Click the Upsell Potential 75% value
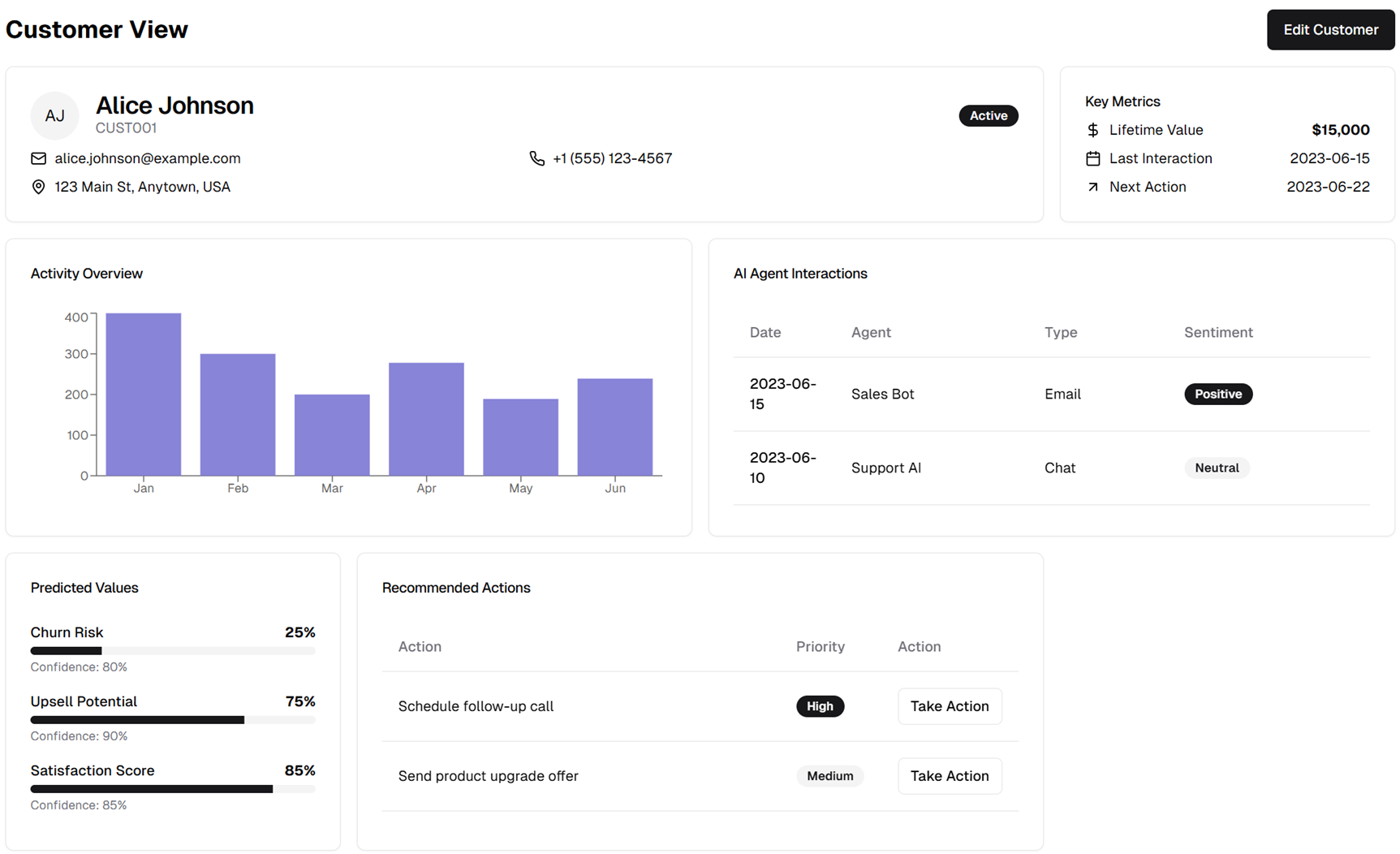1400x854 pixels. pos(300,701)
